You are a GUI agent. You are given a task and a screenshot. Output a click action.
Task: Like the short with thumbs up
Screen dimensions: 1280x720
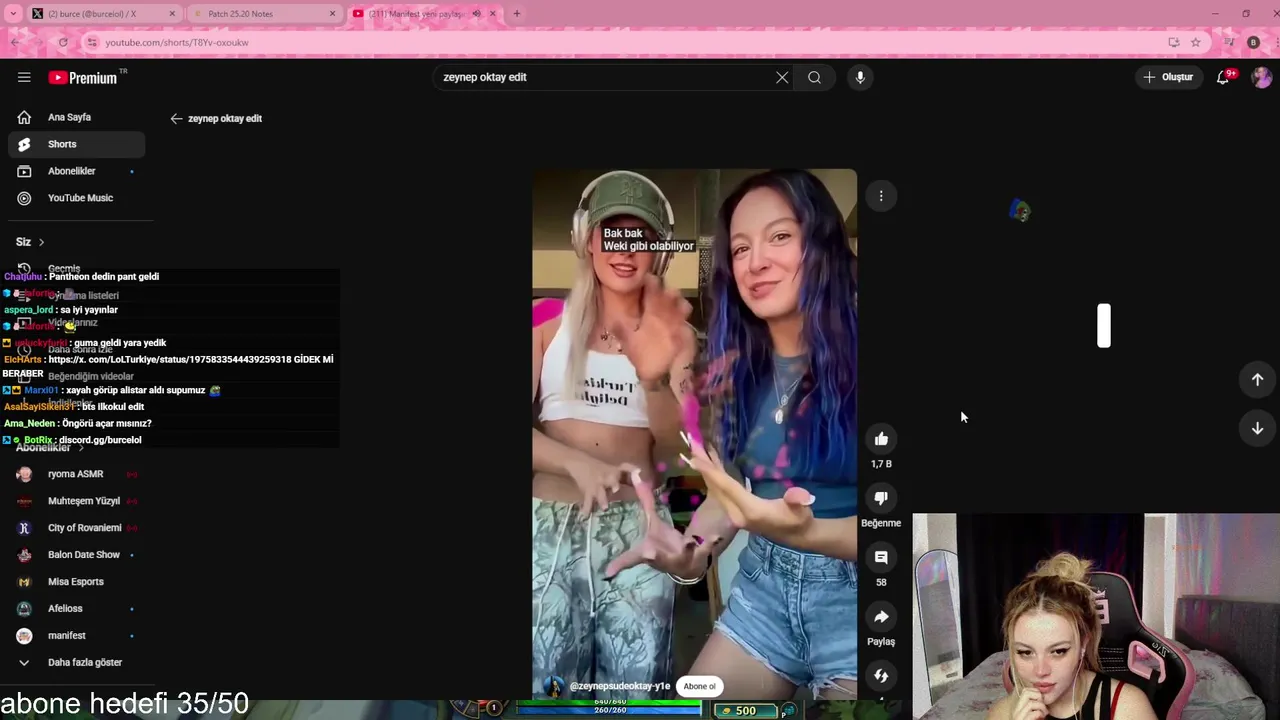(x=881, y=439)
